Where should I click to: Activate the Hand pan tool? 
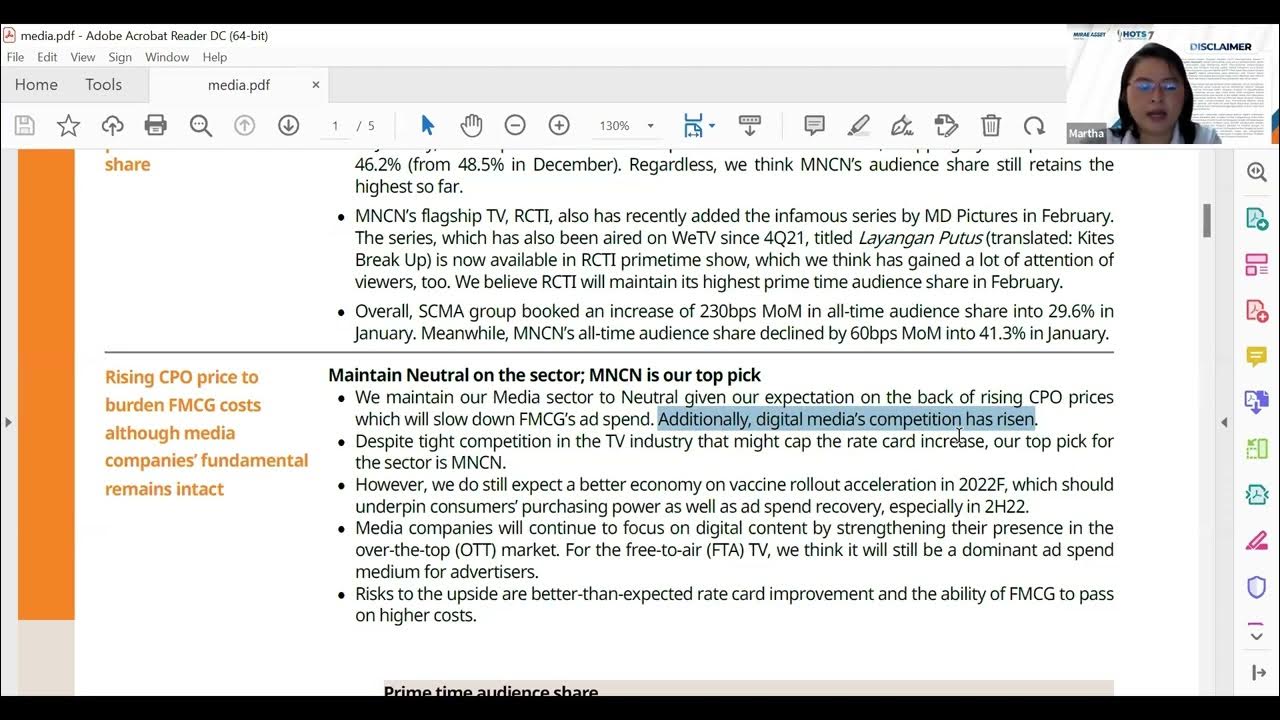click(x=471, y=125)
